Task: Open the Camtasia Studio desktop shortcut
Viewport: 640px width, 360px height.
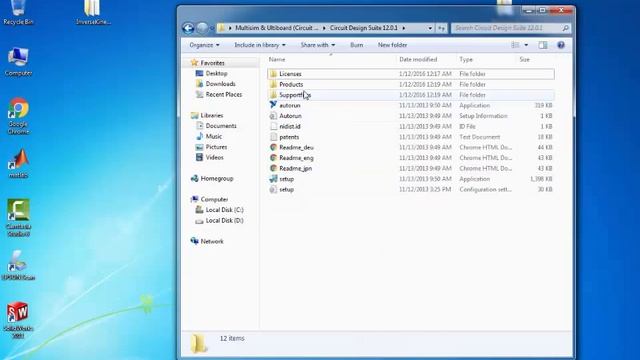Action: (x=18, y=217)
